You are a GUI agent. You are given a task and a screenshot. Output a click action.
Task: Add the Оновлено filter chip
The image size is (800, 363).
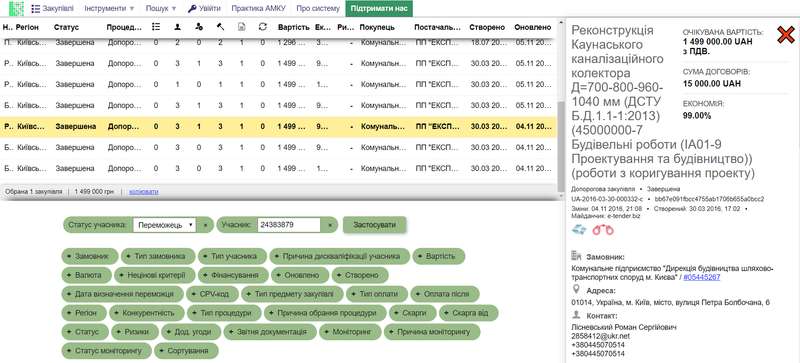(x=299, y=275)
